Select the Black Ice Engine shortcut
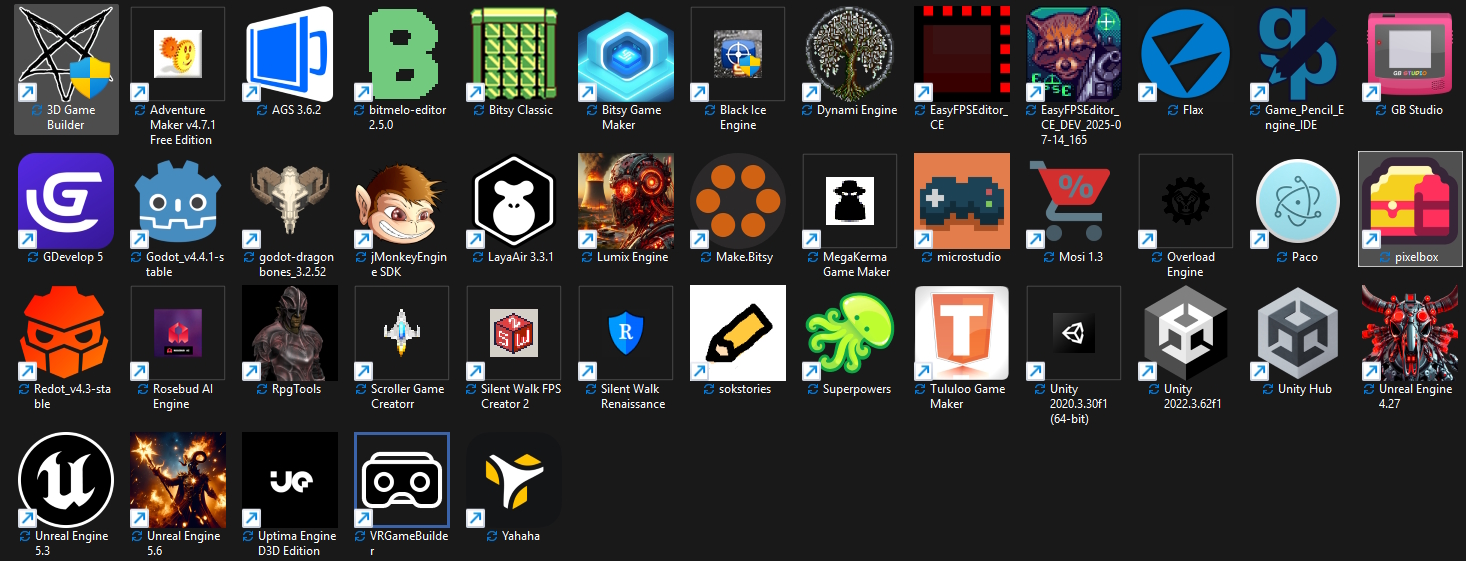Viewport: 1466px width, 561px height. coord(738,54)
